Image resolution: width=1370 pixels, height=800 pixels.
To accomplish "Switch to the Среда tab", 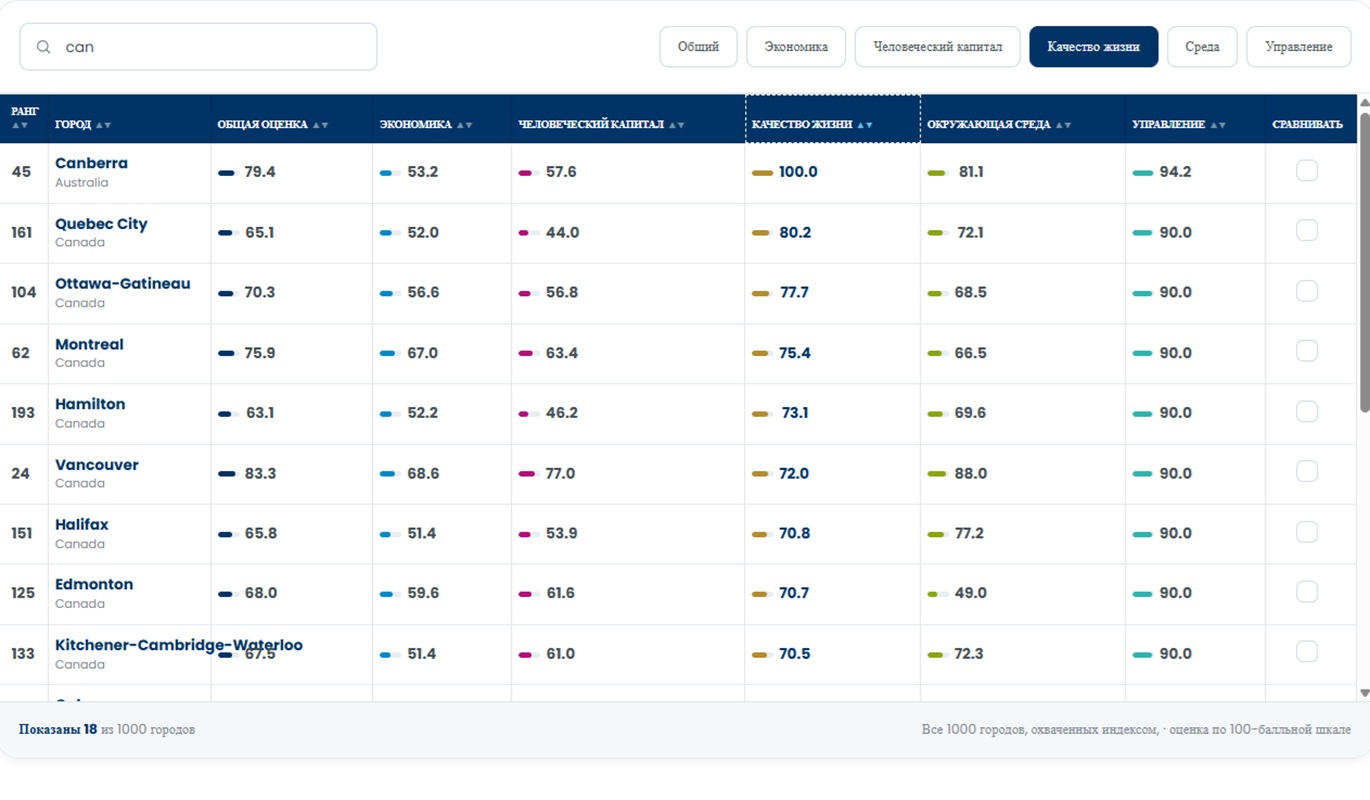I will [1202, 47].
